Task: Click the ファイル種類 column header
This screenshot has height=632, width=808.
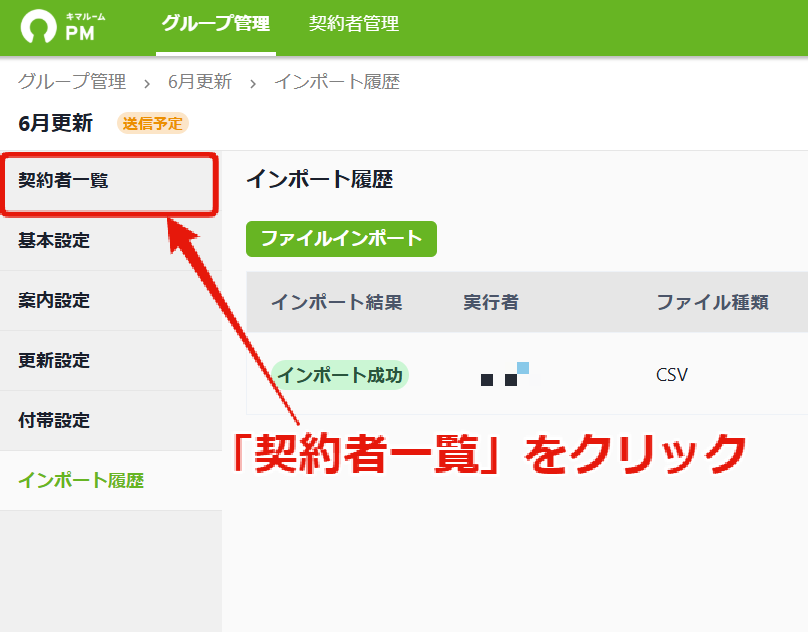Action: tap(712, 302)
